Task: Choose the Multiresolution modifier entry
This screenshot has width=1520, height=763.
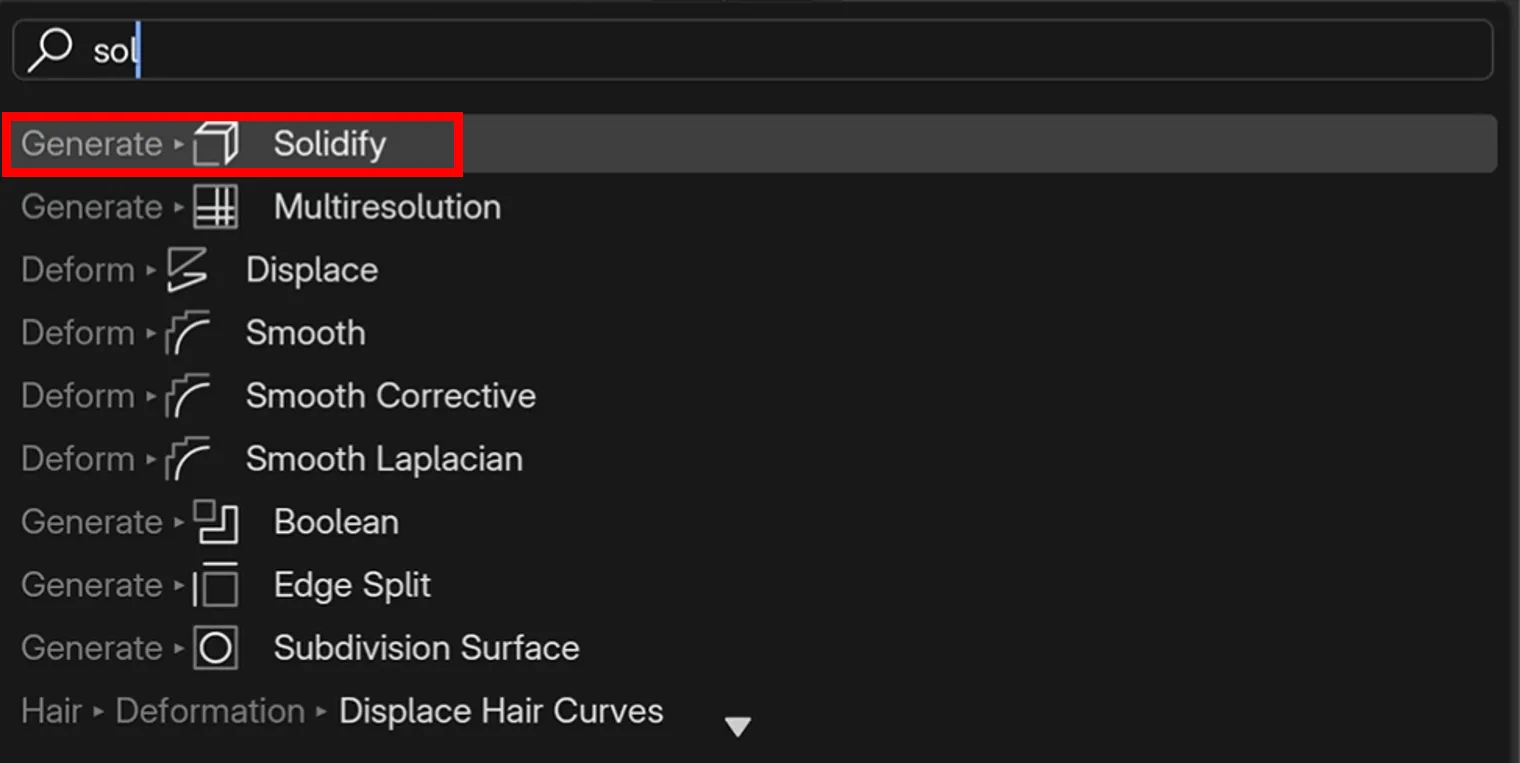Action: coord(387,208)
